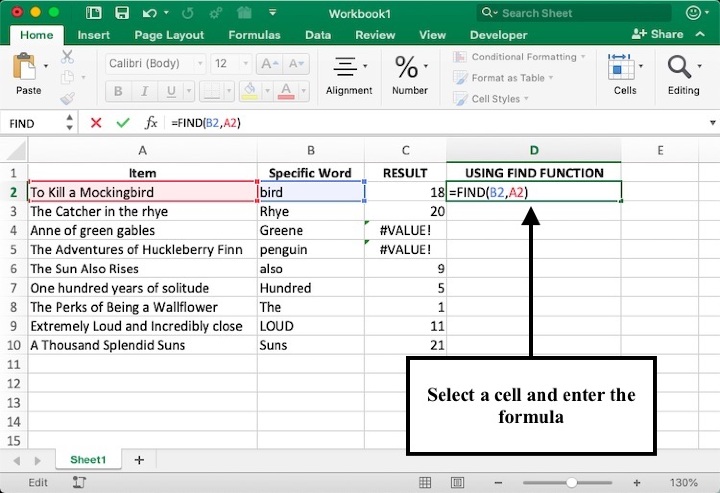Increase font size with A up icon

pyautogui.click(x=270, y=63)
